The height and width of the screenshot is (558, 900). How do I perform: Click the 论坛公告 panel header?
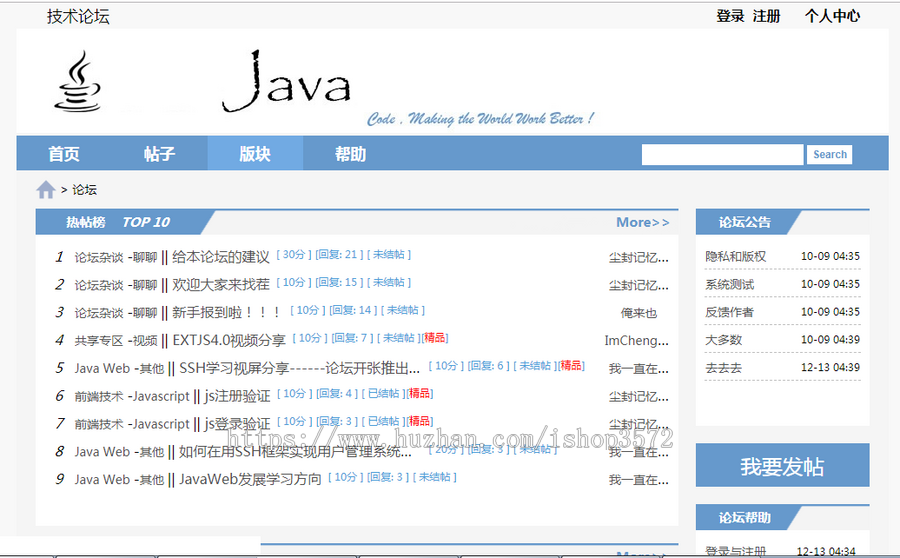coord(744,222)
